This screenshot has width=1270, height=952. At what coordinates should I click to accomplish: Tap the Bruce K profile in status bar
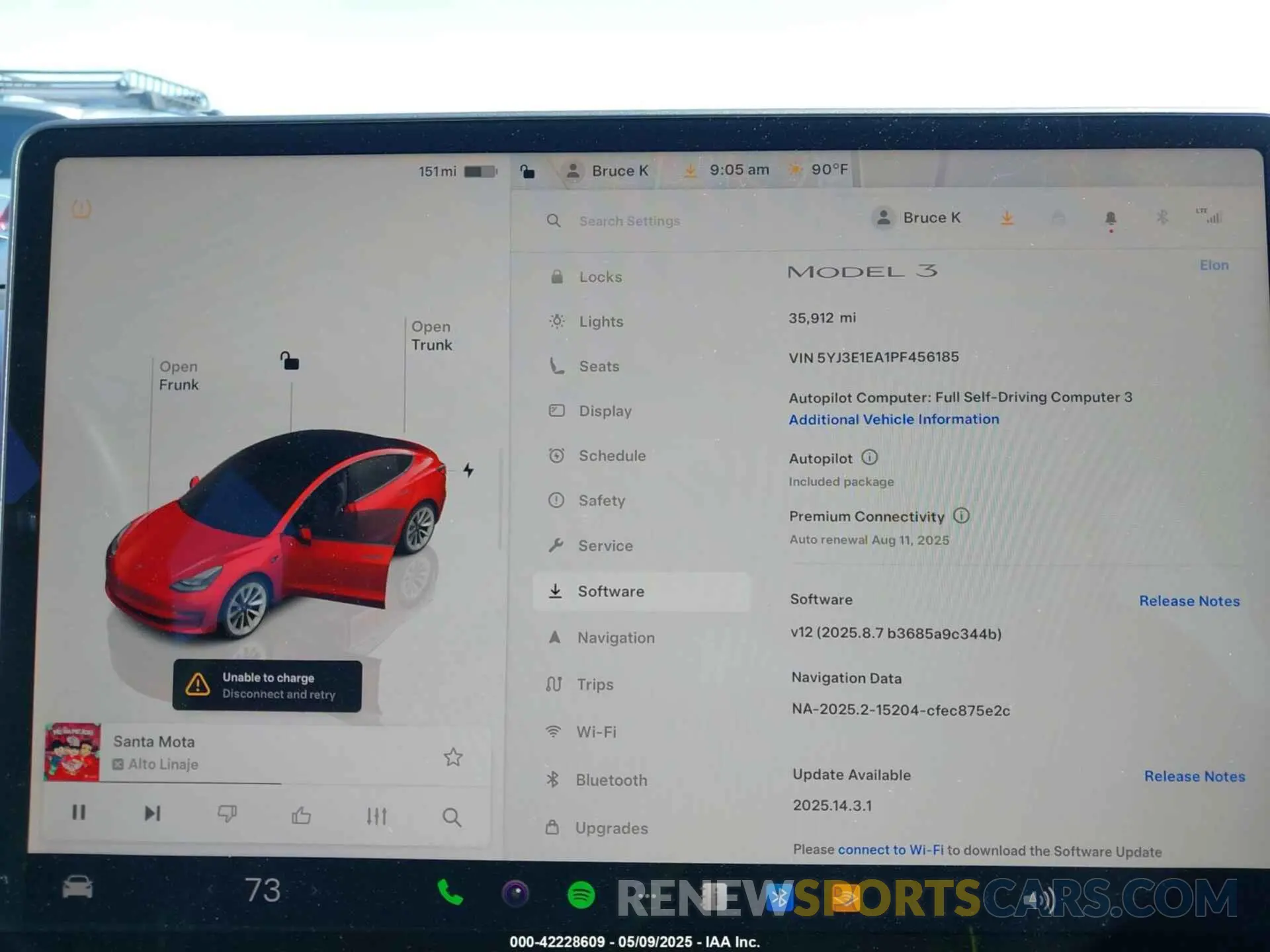click(x=607, y=171)
